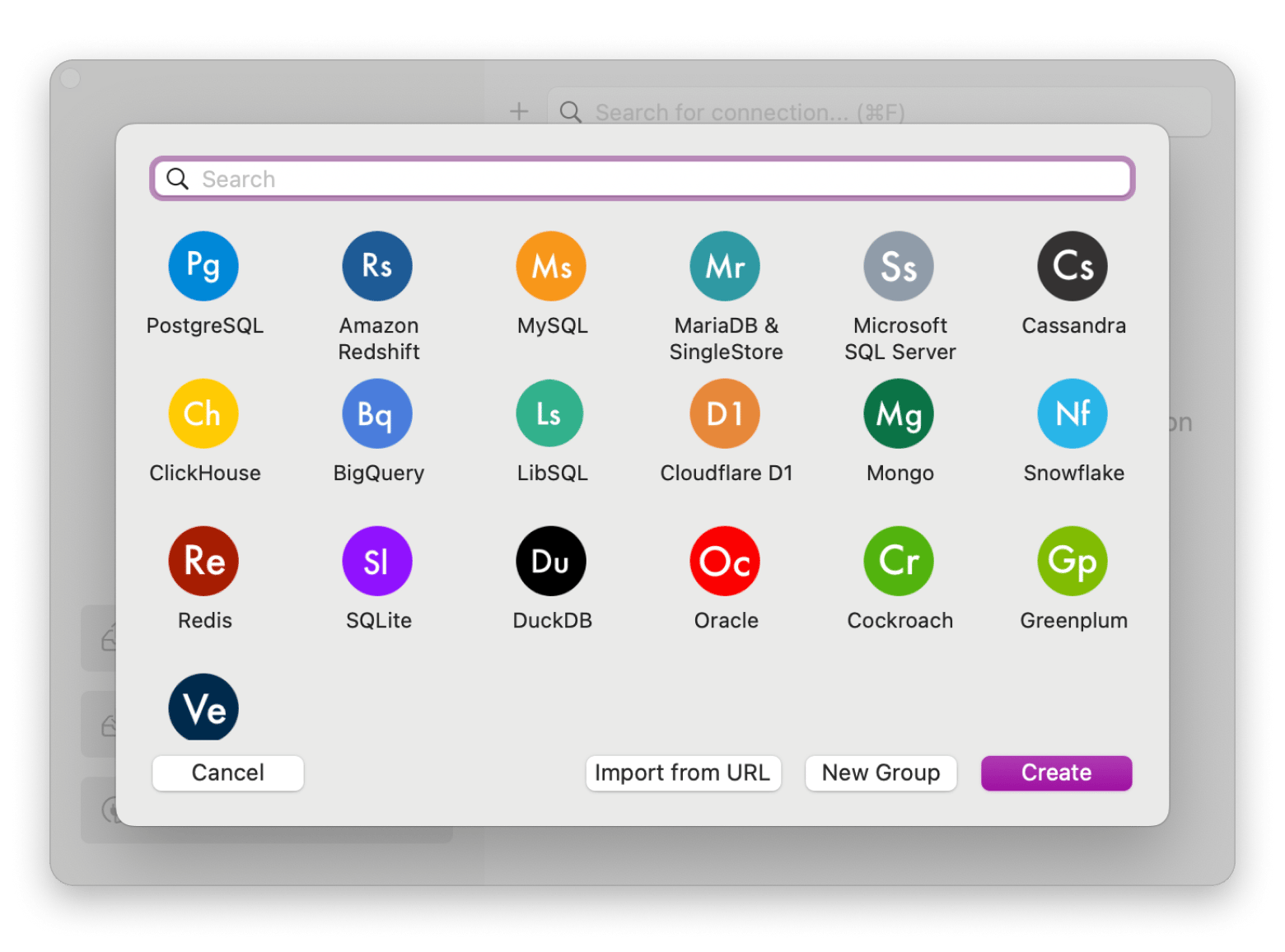
Task: Select the Greenplum database icon
Action: (x=1072, y=561)
